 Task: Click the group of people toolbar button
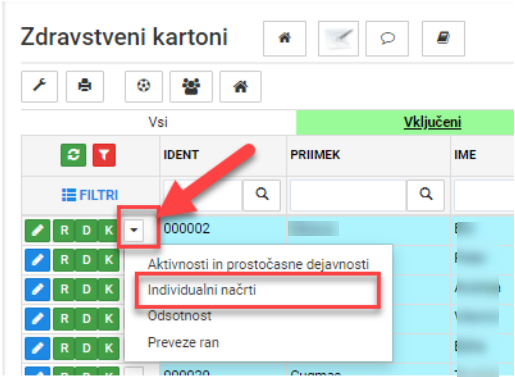click(x=191, y=86)
